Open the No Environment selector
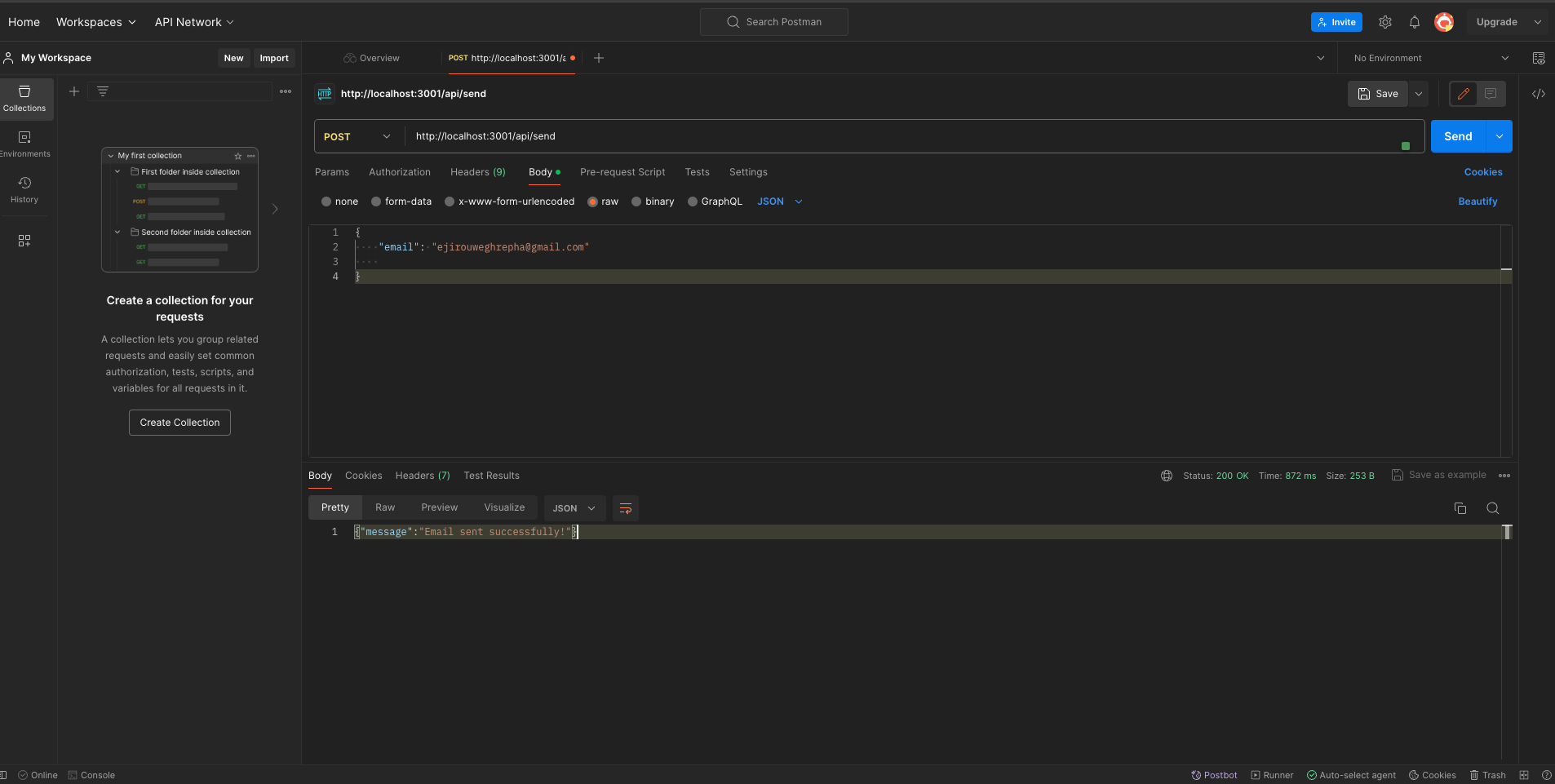Image resolution: width=1555 pixels, height=784 pixels. point(1431,58)
